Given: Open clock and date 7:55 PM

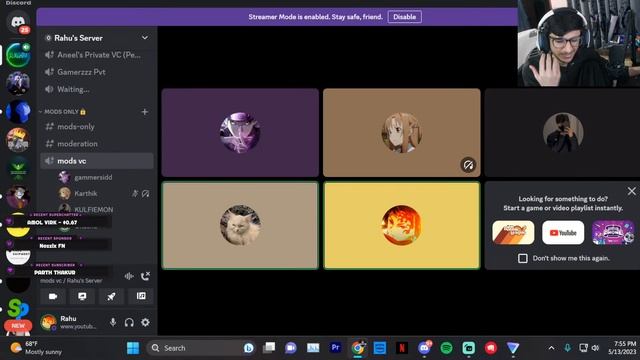Looking at the screenshot, I should click(x=622, y=348).
